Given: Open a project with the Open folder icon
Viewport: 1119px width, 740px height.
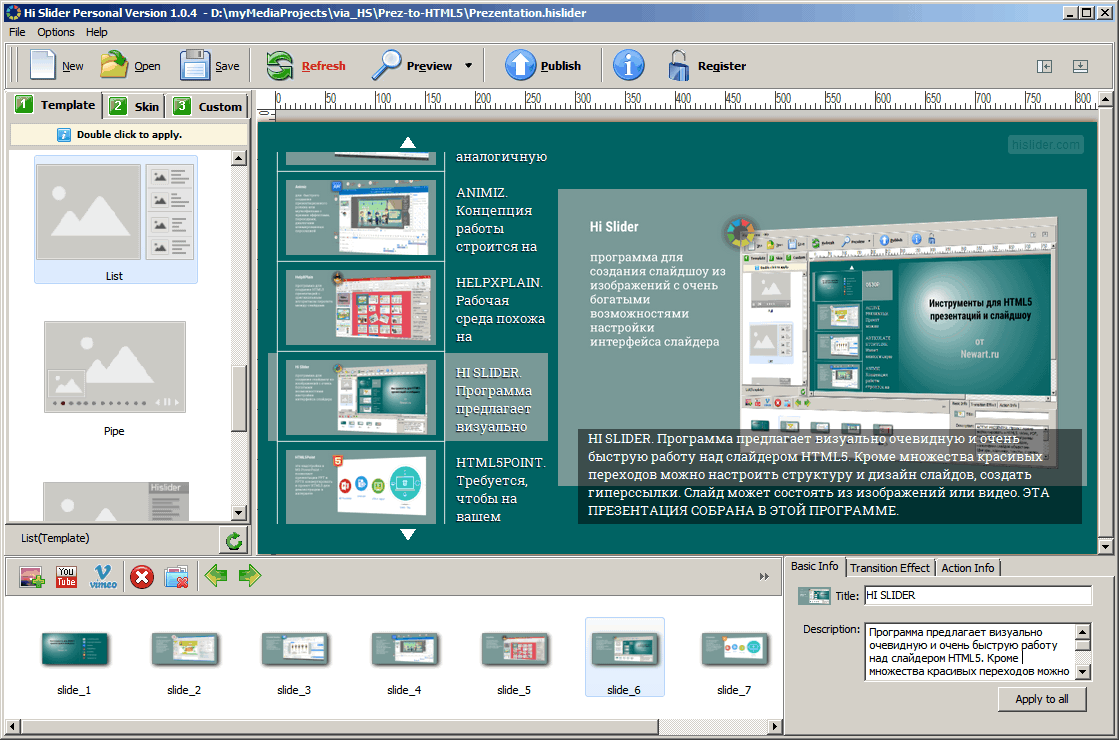Looking at the screenshot, I should [113, 65].
